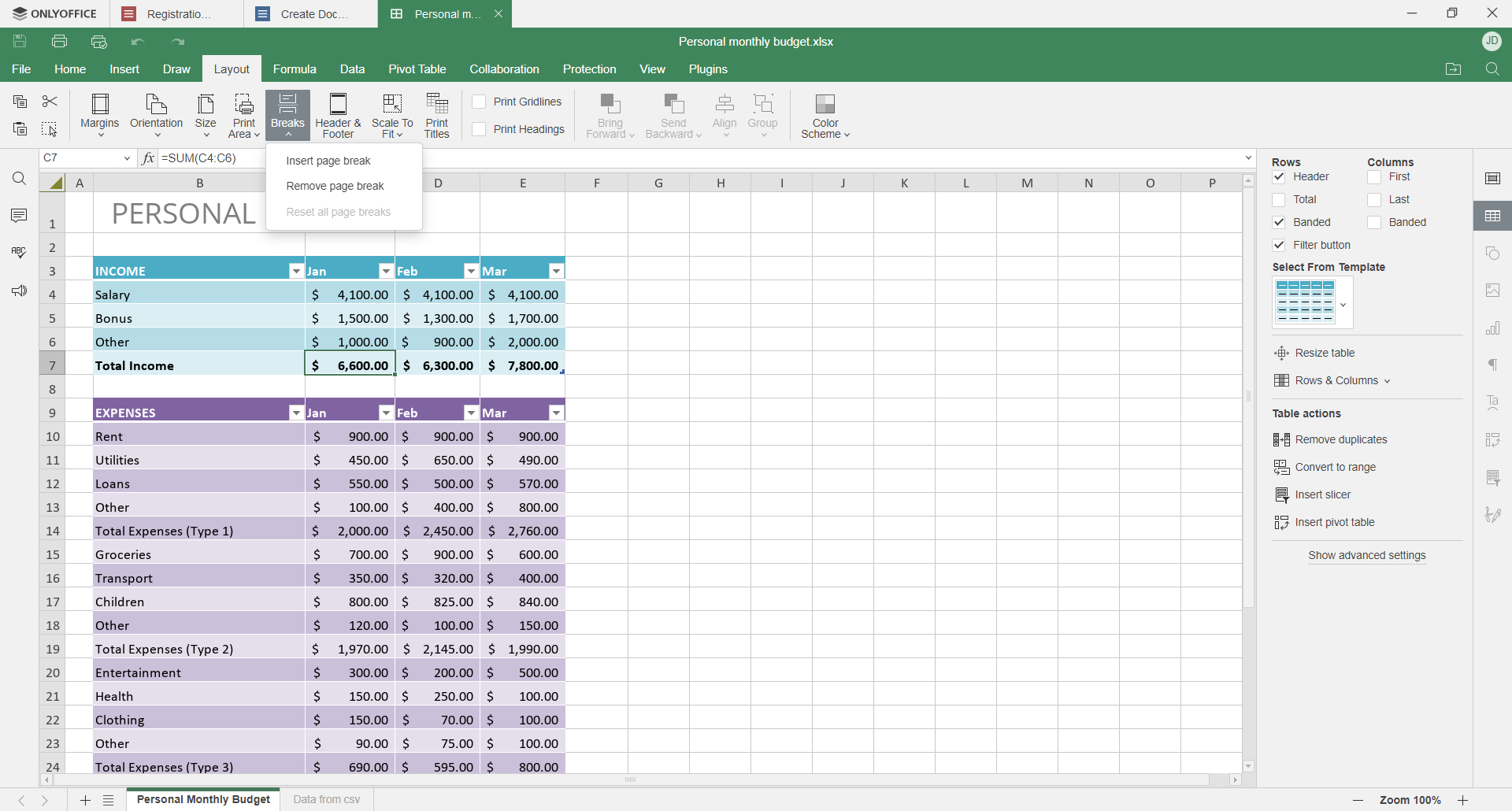Select Remove page break from the menu

[x=334, y=186]
